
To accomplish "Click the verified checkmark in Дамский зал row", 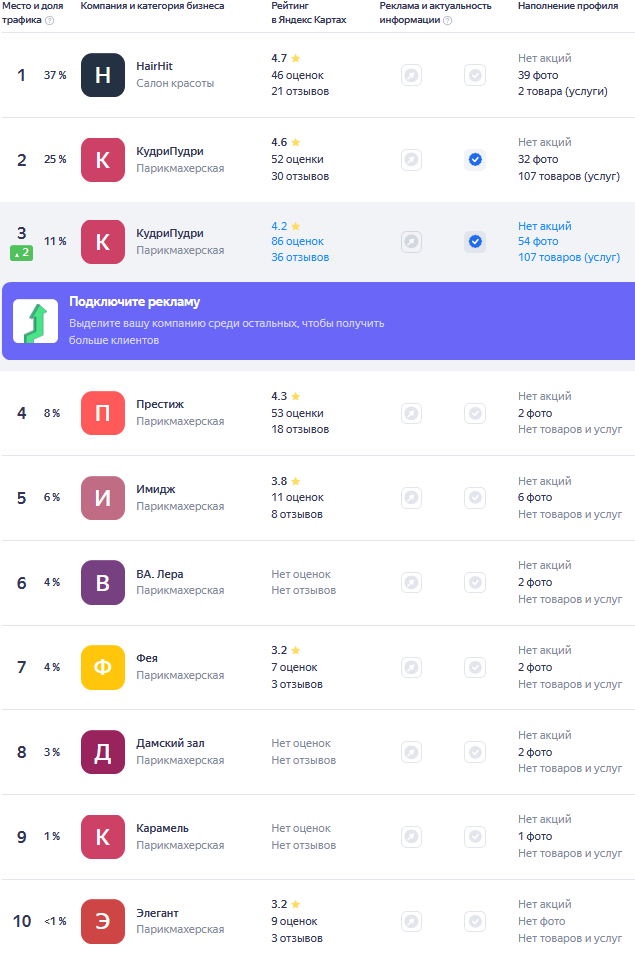I will 475,752.
